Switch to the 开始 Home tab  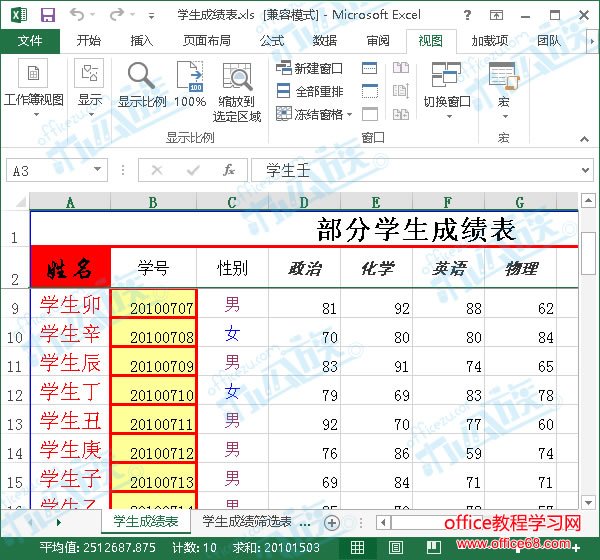(88, 41)
